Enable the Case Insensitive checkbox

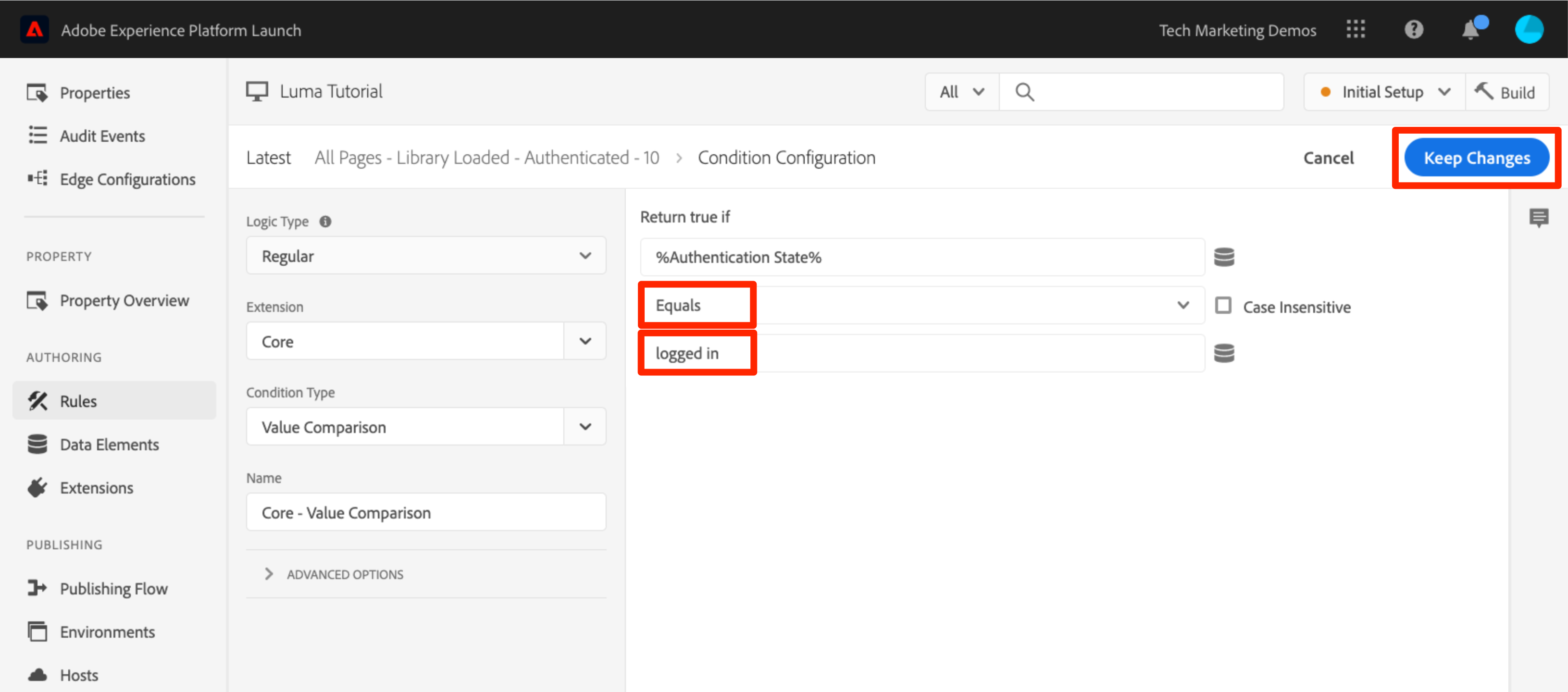coord(1223,306)
